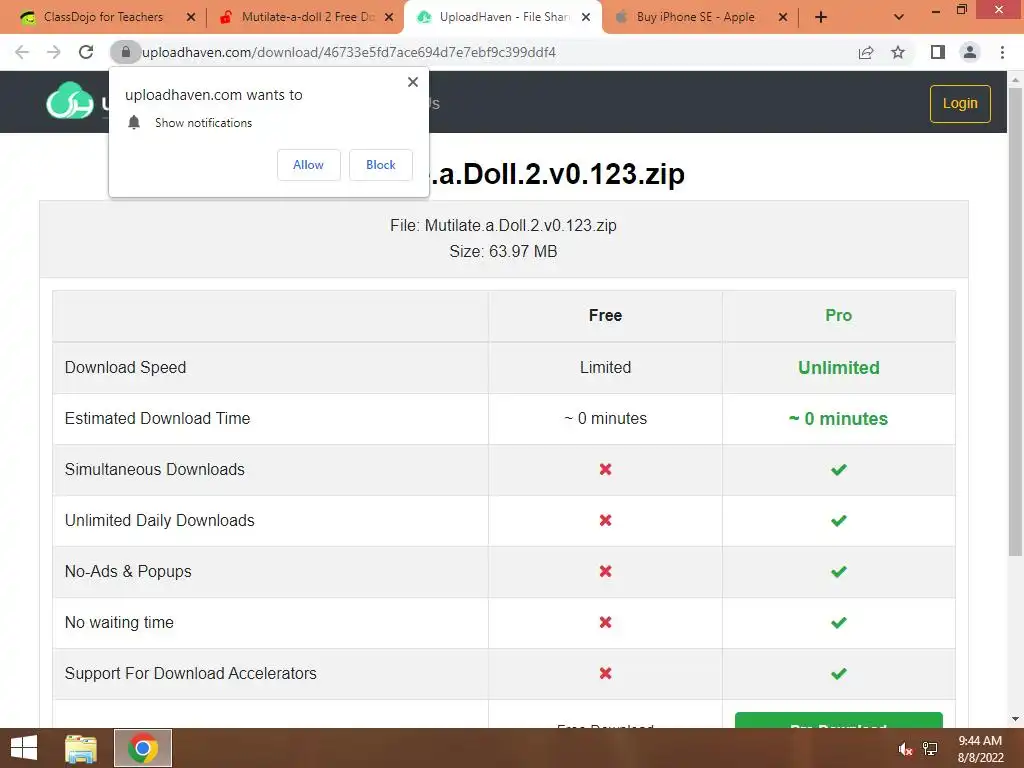Screen dimensions: 1024x768
Task: Close the Buy iPhone SE tab
Action: (x=783, y=17)
